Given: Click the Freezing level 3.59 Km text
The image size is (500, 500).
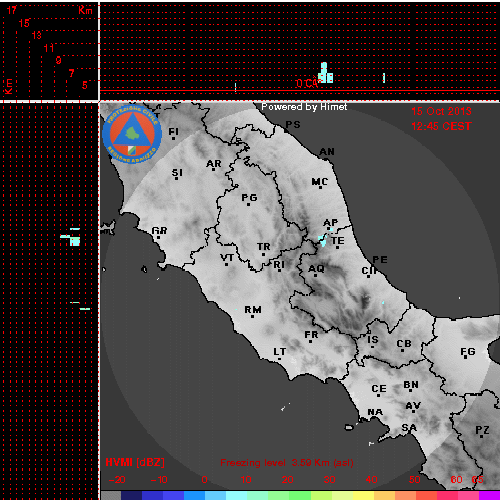Looking at the screenshot, I should (x=287, y=463).
